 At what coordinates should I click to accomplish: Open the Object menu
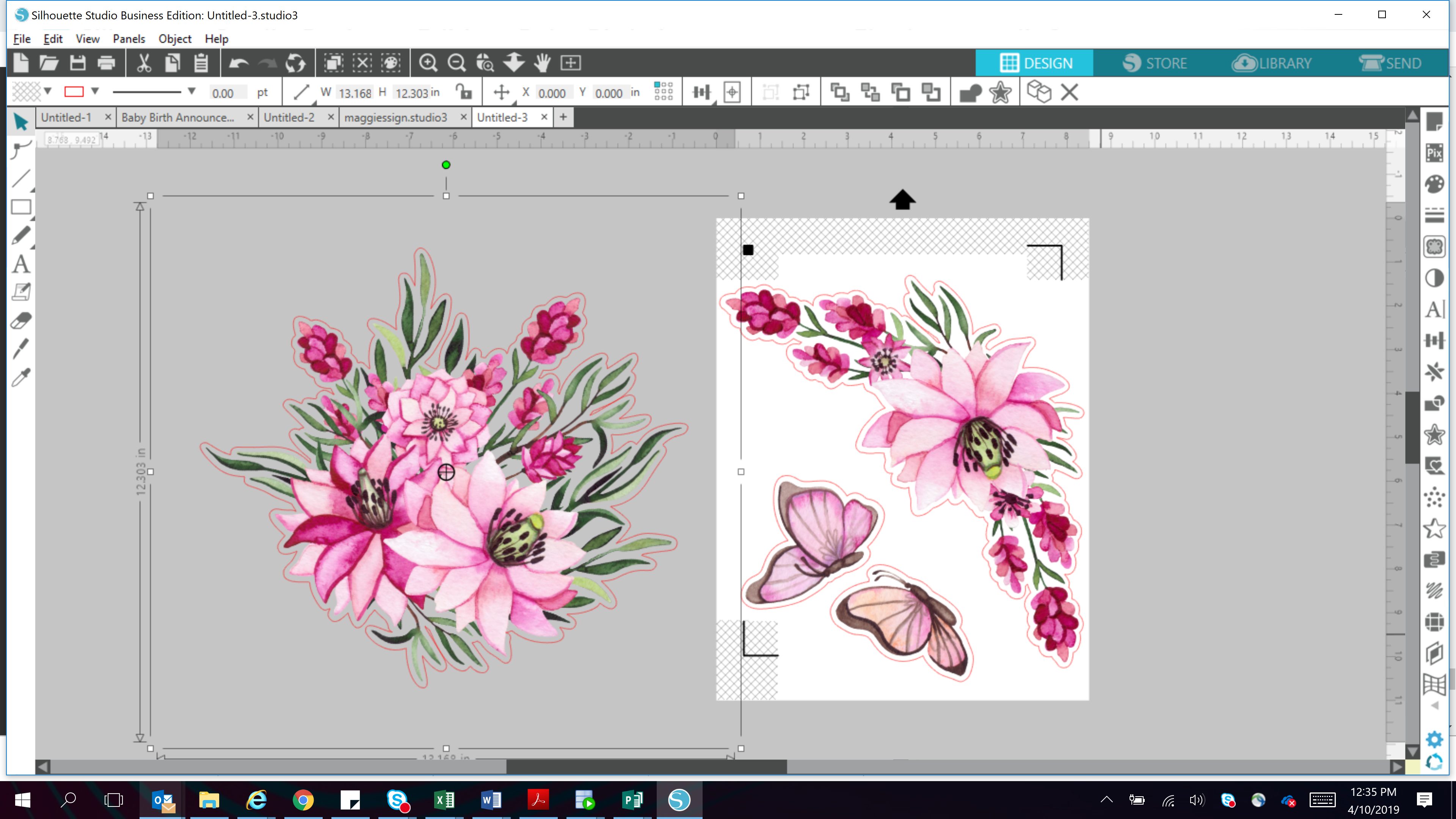pyautogui.click(x=175, y=38)
